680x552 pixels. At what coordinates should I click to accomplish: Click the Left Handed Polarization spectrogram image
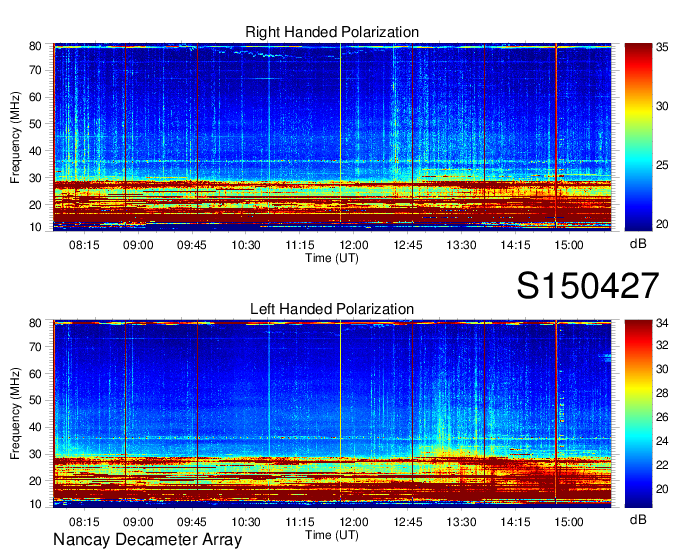(x=332, y=414)
